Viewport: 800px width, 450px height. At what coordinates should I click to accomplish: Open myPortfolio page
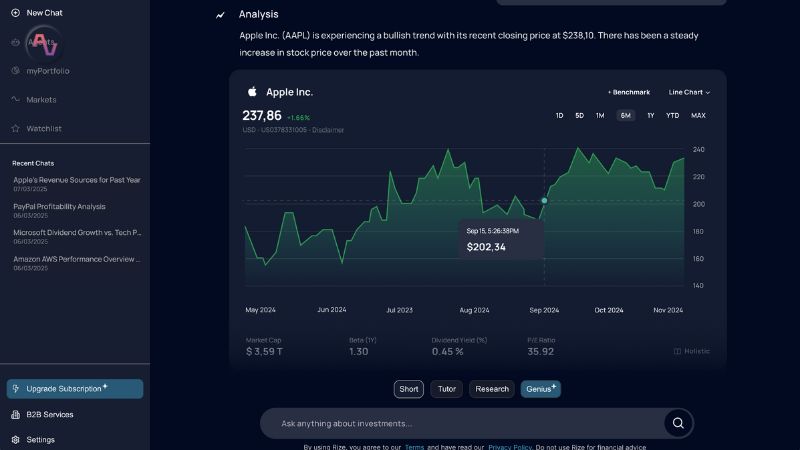(x=48, y=71)
